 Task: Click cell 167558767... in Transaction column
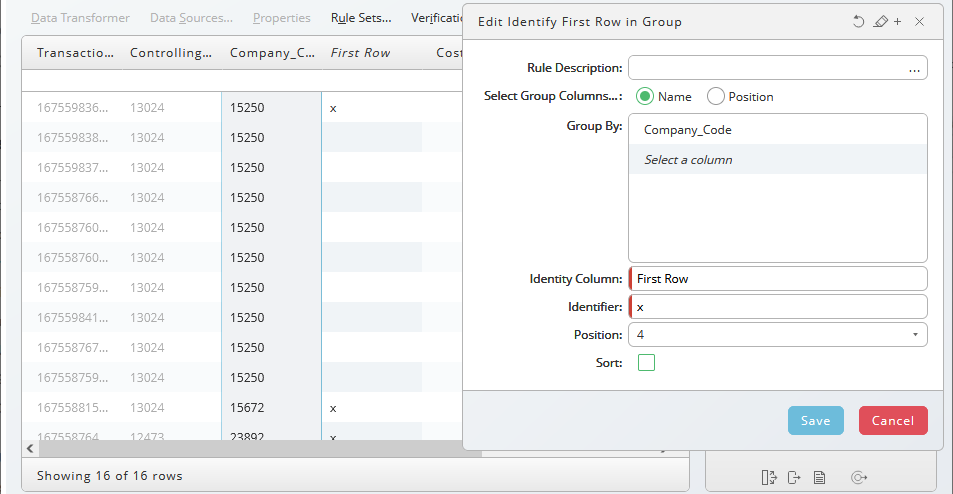pyautogui.click(x=72, y=348)
